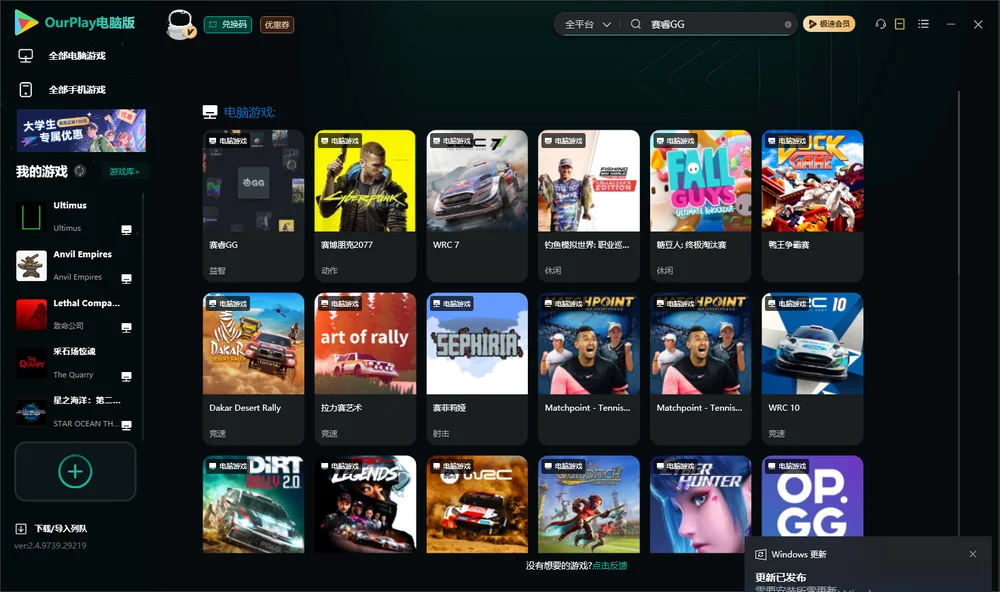Click the PC icon on The Quarry row
The width and height of the screenshot is (1000, 592).
tap(126, 376)
